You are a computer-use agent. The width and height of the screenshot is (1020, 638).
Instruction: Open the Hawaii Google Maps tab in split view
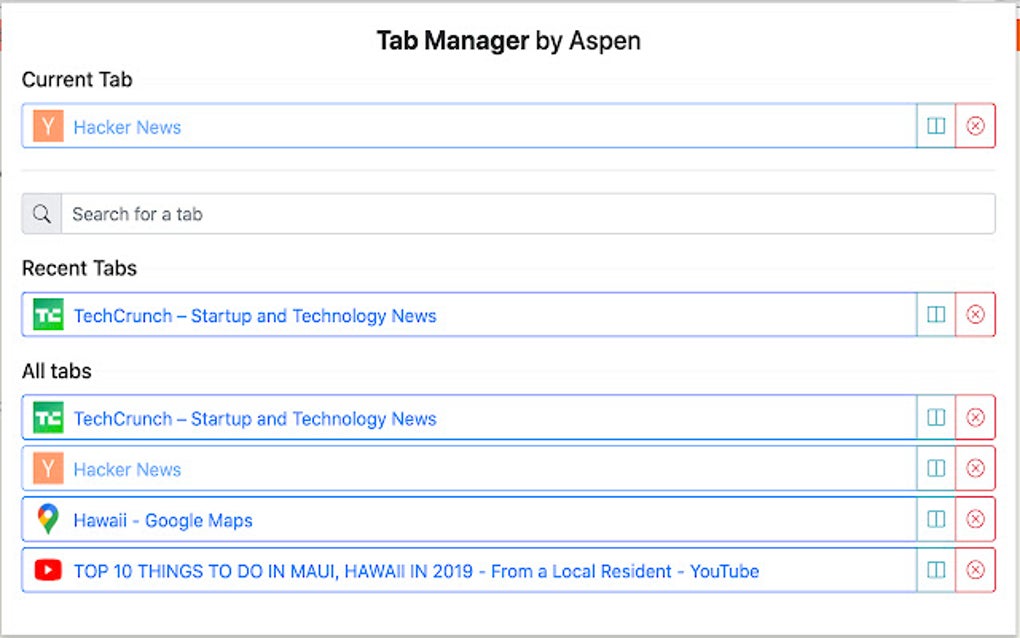(x=935, y=519)
